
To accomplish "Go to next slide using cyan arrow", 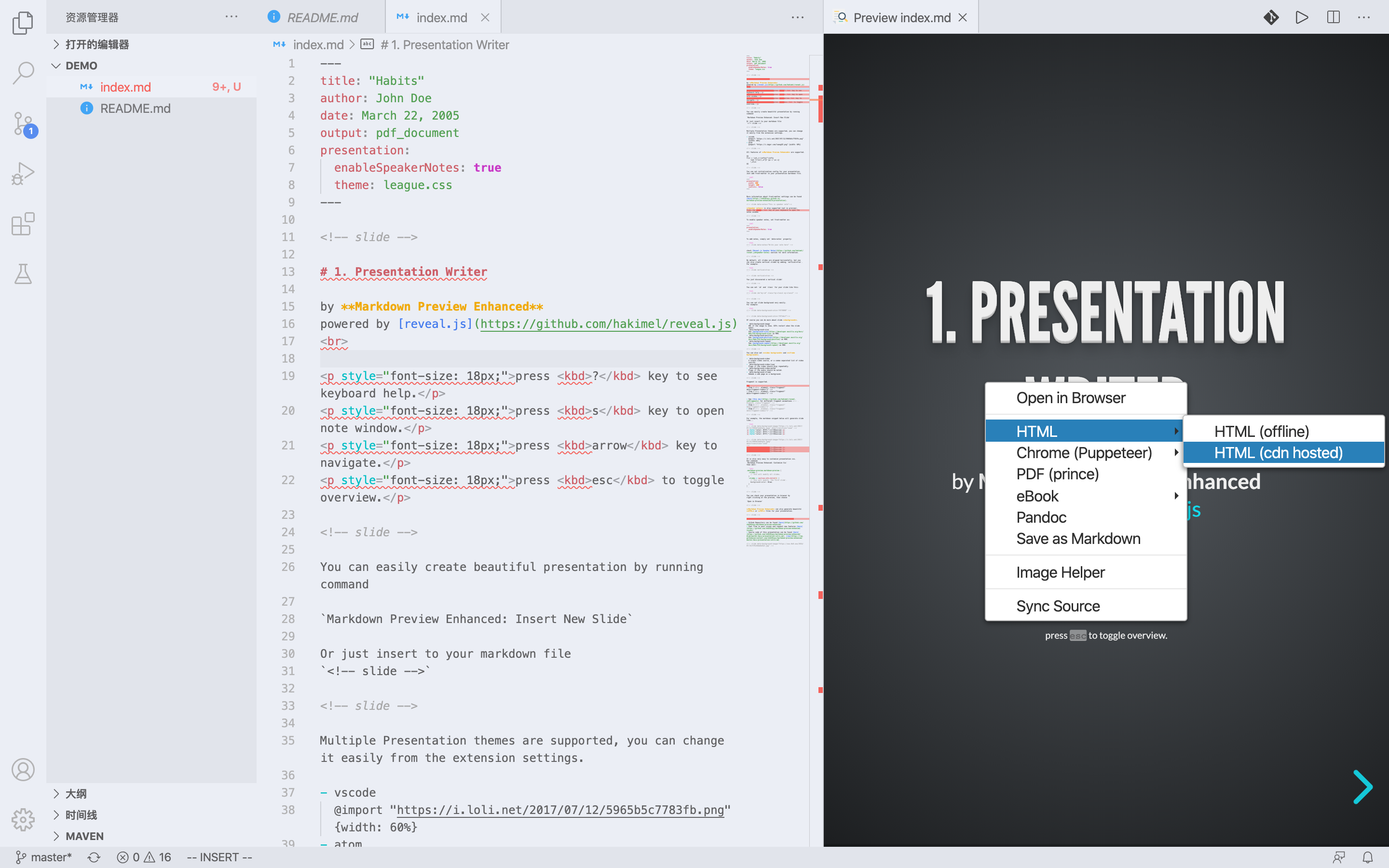I will pyautogui.click(x=1362, y=787).
